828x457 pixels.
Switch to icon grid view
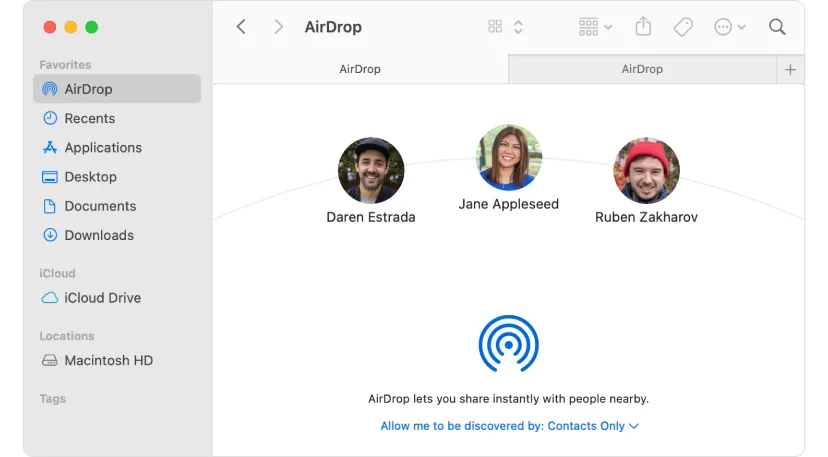point(495,26)
